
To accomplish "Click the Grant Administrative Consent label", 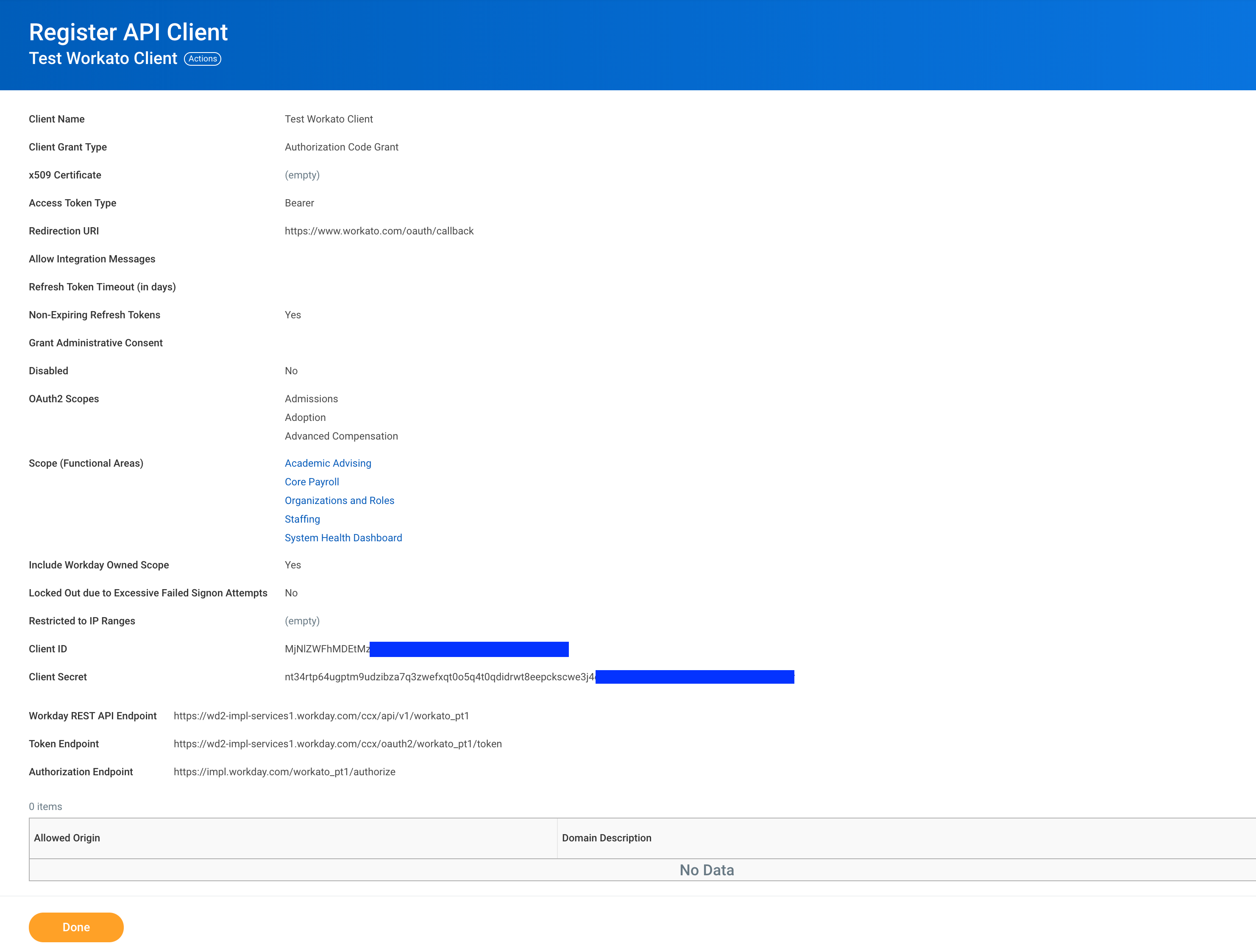I will 95,343.
